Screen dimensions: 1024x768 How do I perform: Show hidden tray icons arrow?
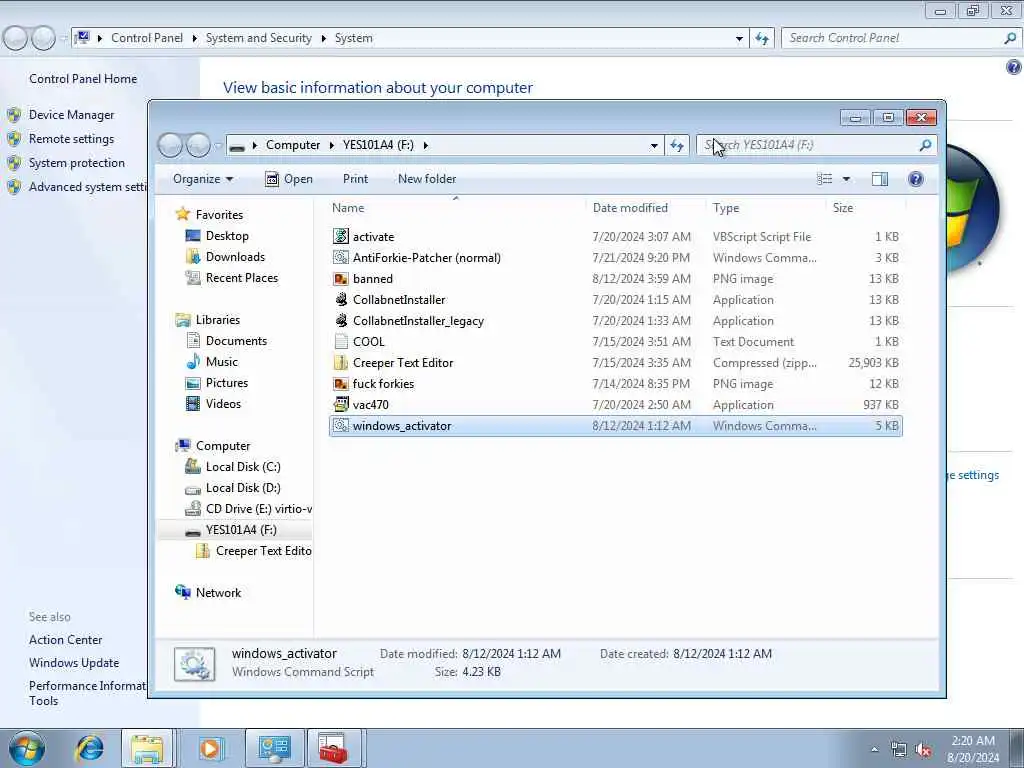(874, 750)
